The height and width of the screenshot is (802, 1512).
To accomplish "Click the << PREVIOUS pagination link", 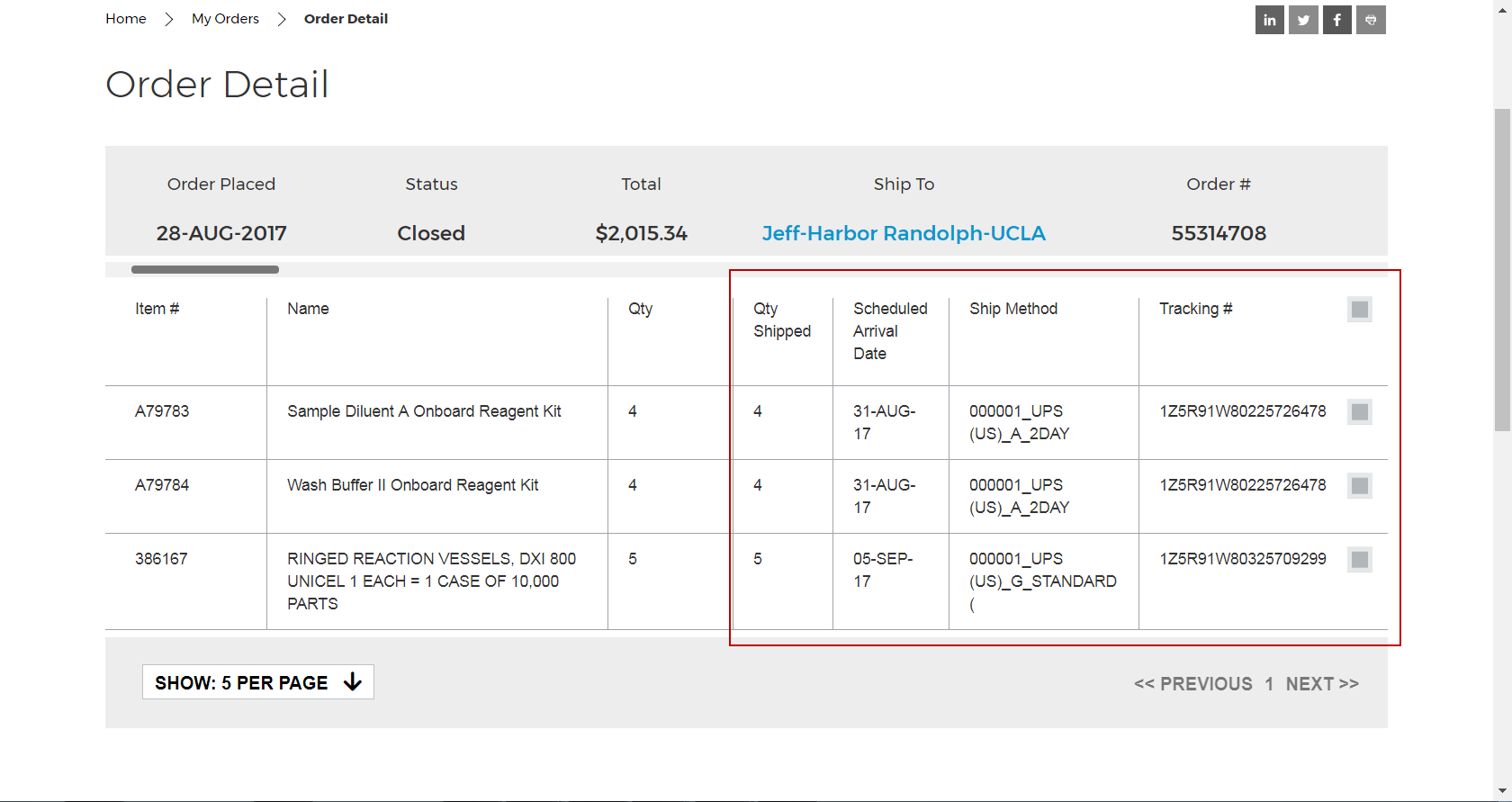I will pyautogui.click(x=1193, y=684).
